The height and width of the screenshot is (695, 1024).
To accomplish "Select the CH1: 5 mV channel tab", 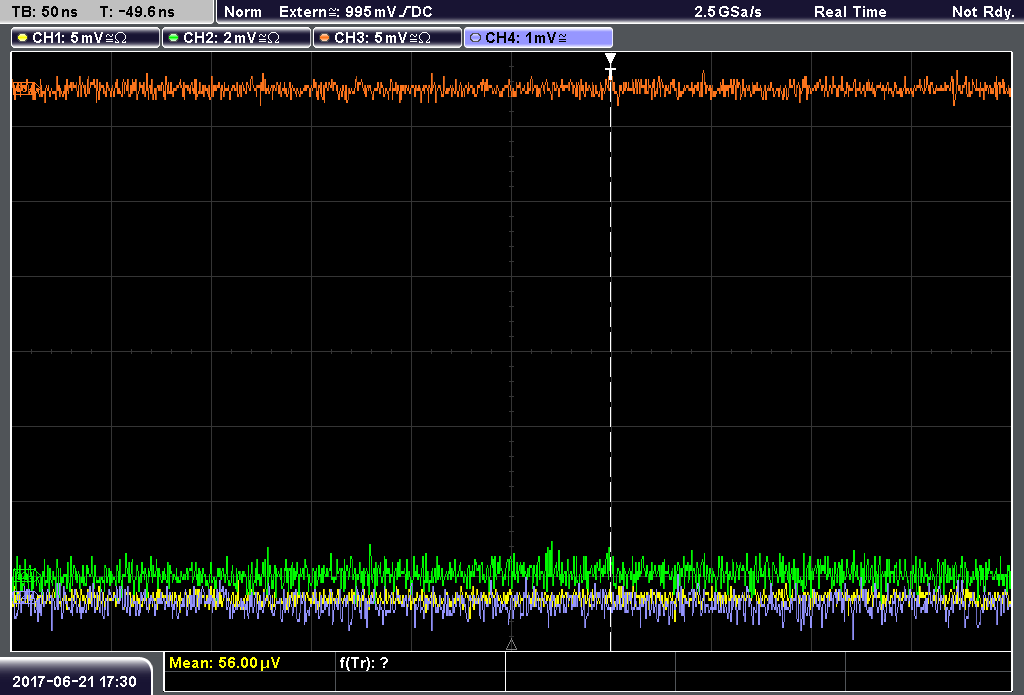I will [86, 38].
